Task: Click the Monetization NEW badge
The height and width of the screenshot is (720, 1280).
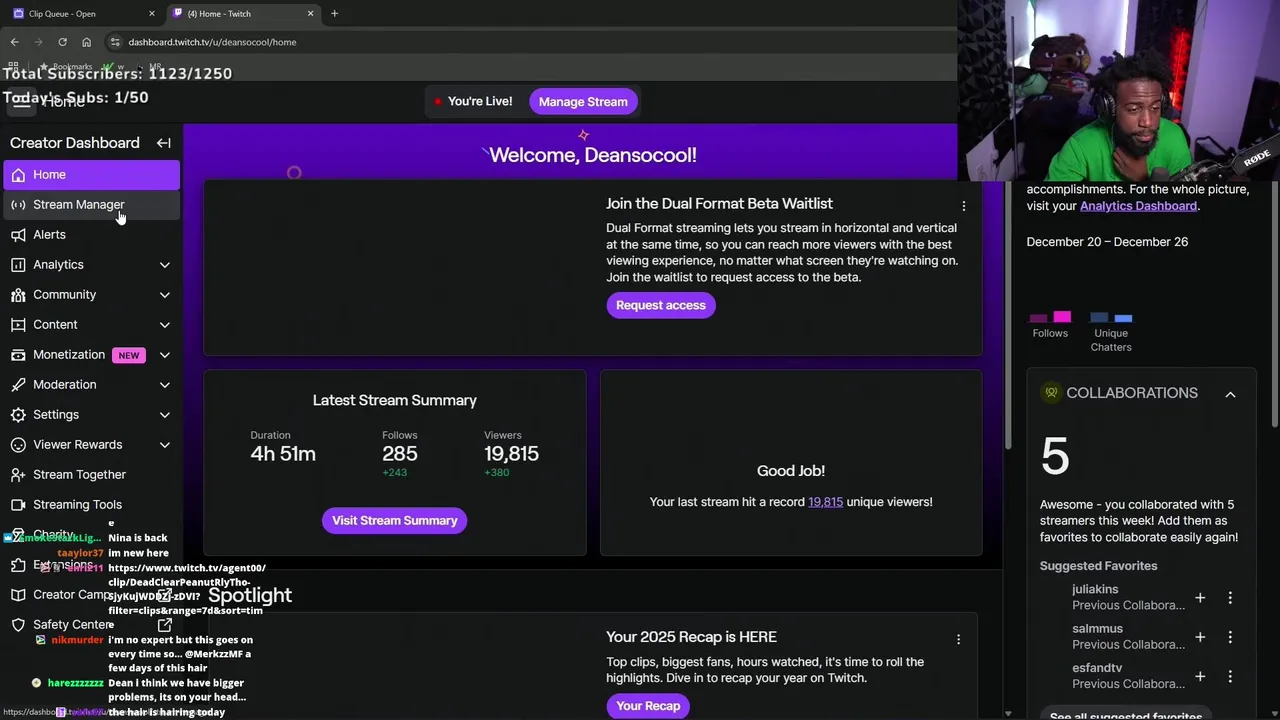Action: click(129, 355)
